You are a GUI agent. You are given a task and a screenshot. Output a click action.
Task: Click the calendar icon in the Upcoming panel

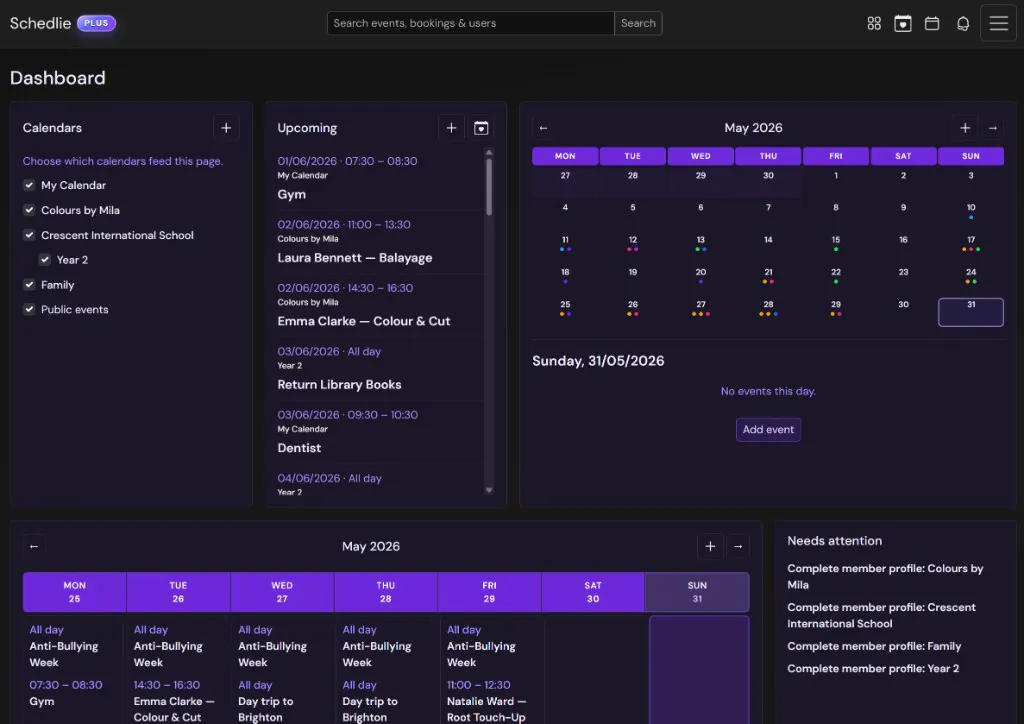click(x=481, y=128)
